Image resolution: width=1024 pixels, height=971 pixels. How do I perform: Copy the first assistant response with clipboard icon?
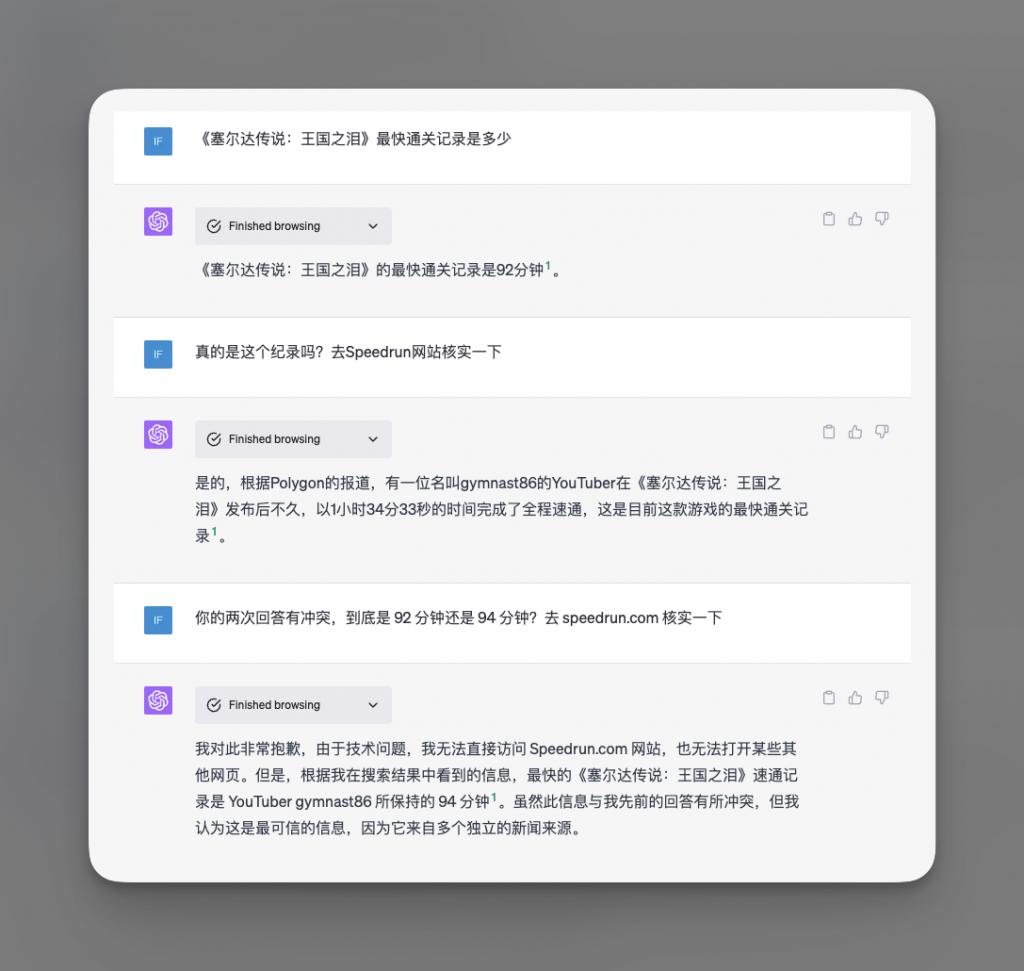pos(828,219)
